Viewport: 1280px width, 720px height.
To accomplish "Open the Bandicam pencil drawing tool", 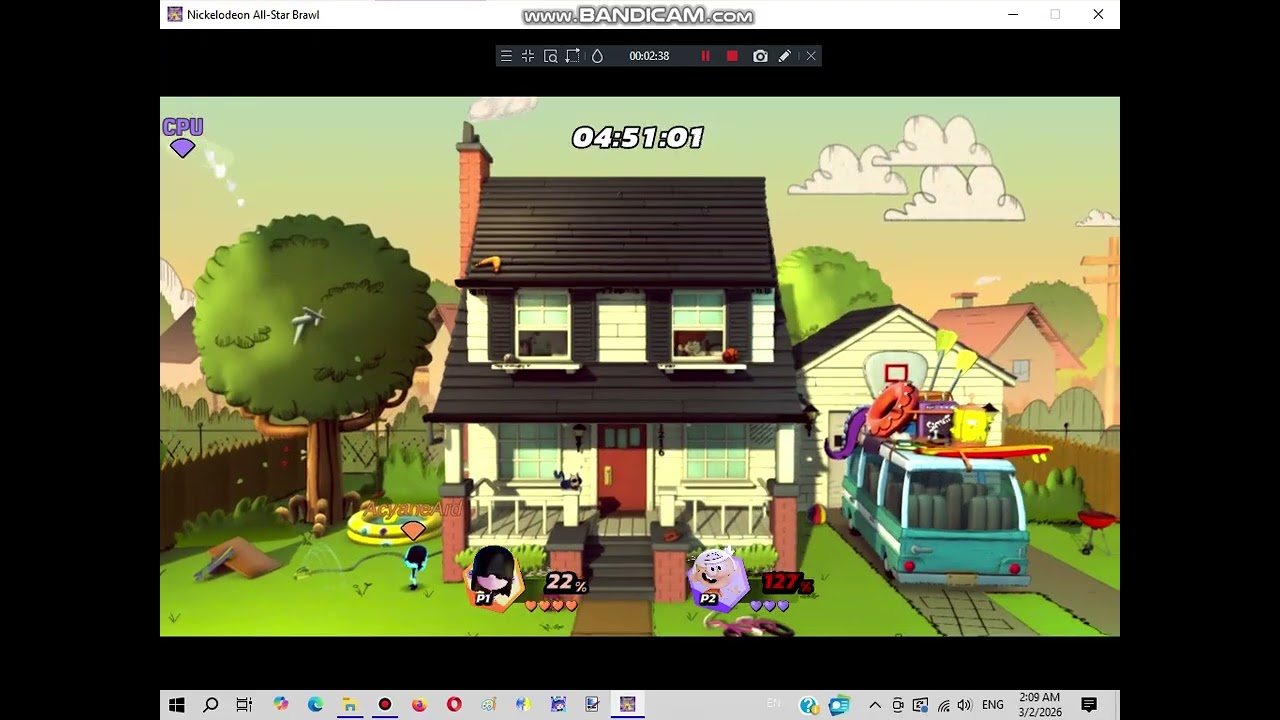I will coord(785,56).
